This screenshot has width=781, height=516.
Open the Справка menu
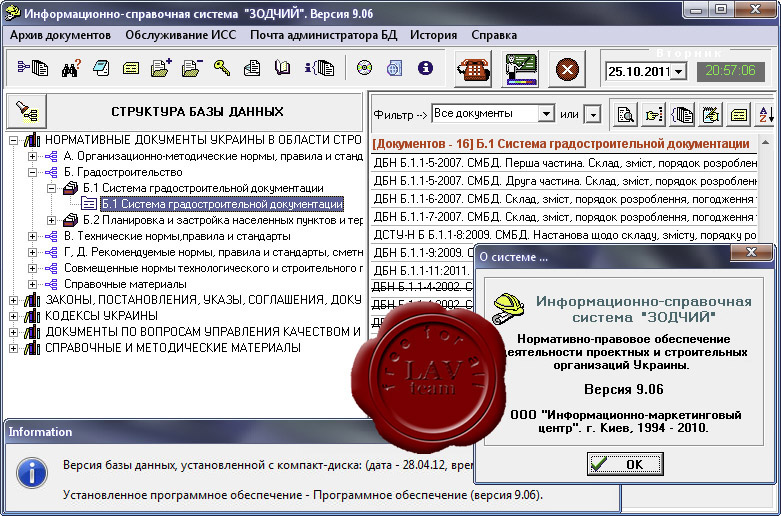coord(494,35)
